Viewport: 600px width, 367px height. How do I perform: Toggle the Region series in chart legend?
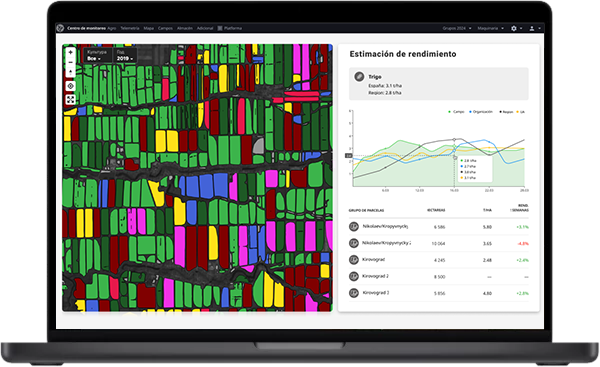point(506,112)
